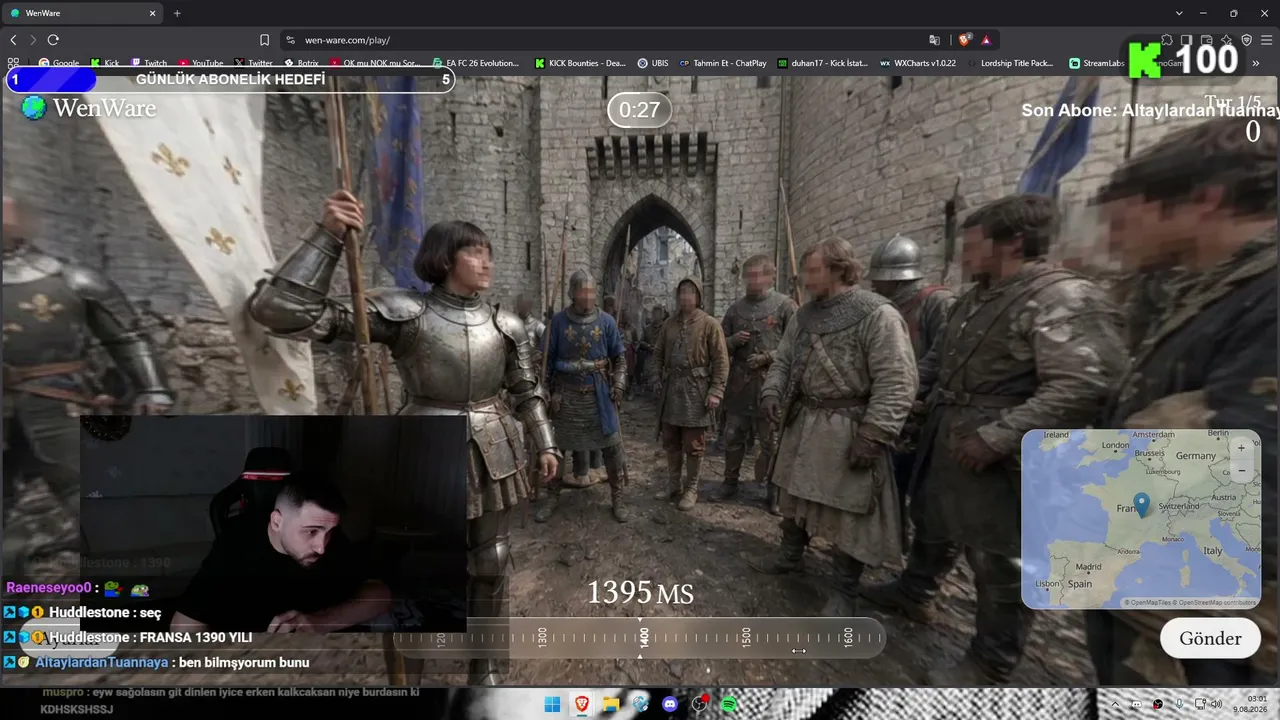Click Italy on the mini map
The width and height of the screenshot is (1280, 720).
click(x=1212, y=550)
